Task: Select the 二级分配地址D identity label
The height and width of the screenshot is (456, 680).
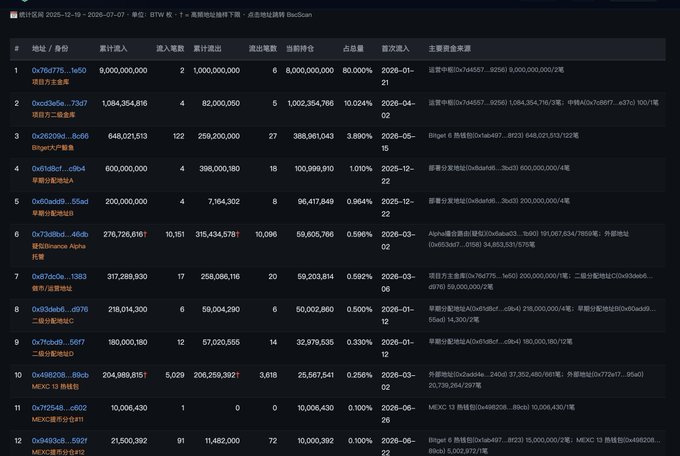Action: (x=52, y=354)
